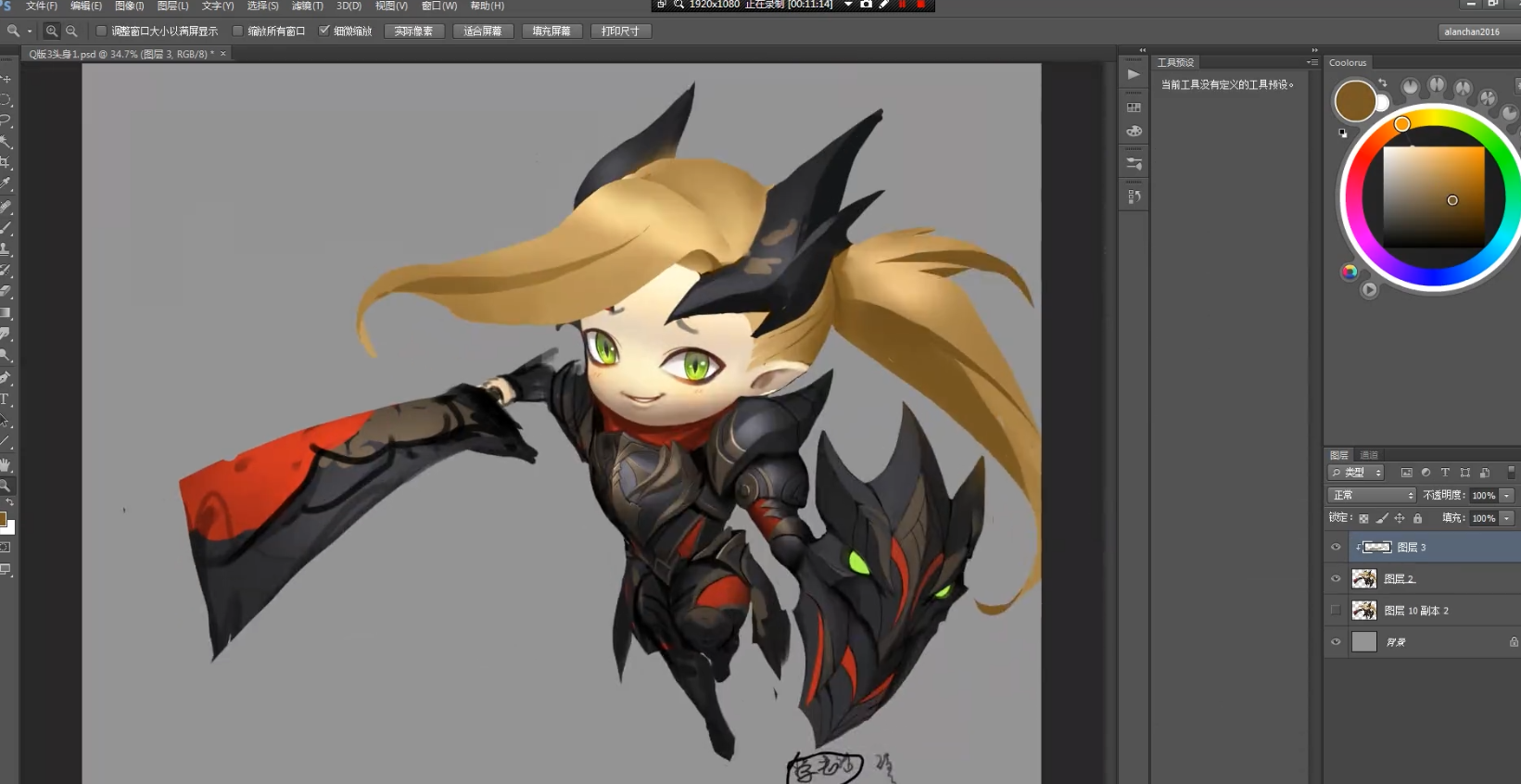Select the Elliptical Marquee tool

[6, 100]
